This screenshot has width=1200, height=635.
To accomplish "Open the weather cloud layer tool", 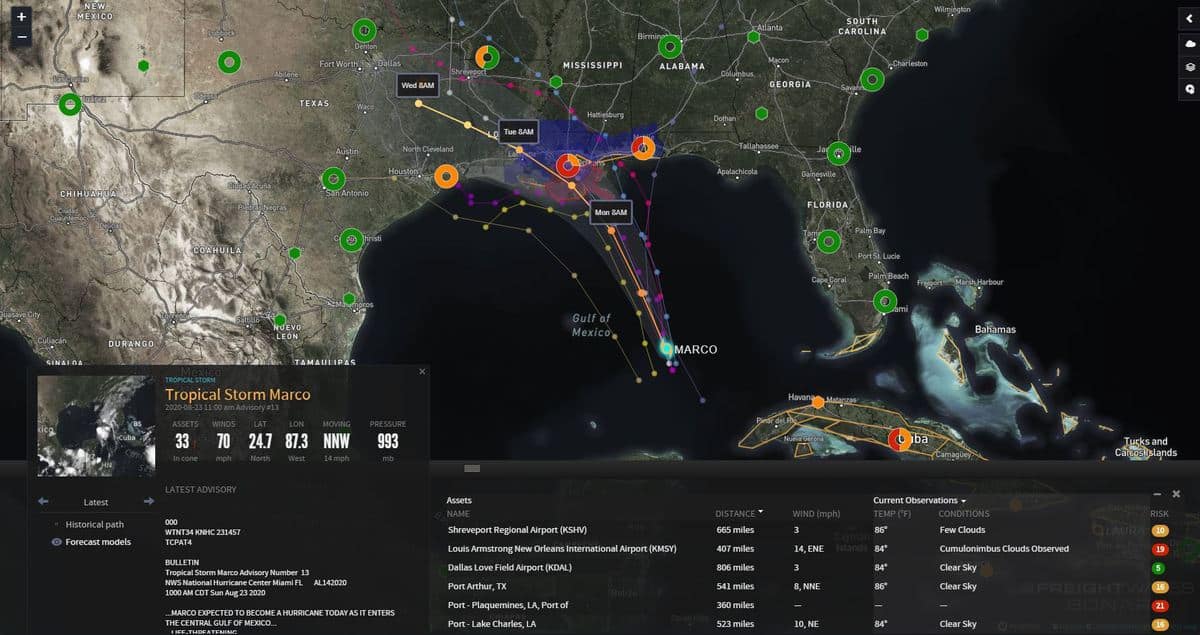I will click(1189, 44).
